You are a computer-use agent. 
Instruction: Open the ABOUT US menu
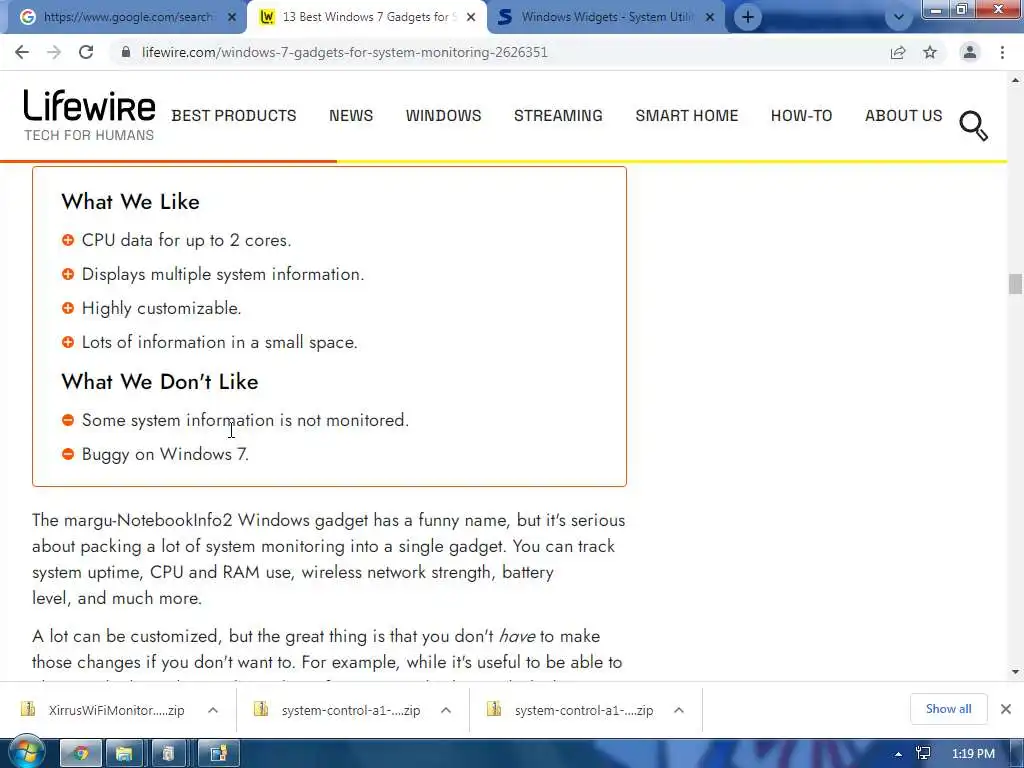(904, 116)
